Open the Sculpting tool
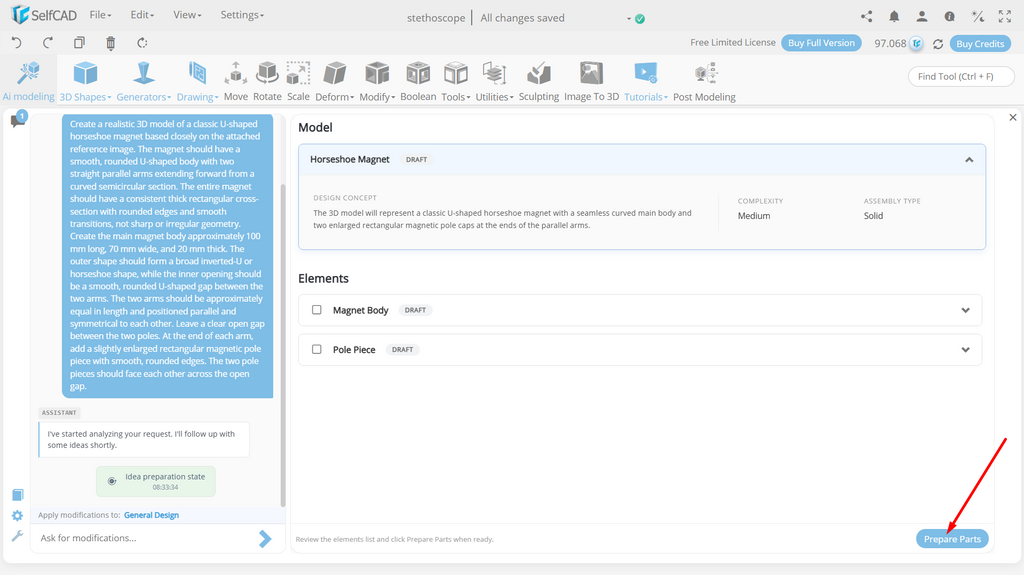The height and width of the screenshot is (575, 1024). tap(539, 82)
